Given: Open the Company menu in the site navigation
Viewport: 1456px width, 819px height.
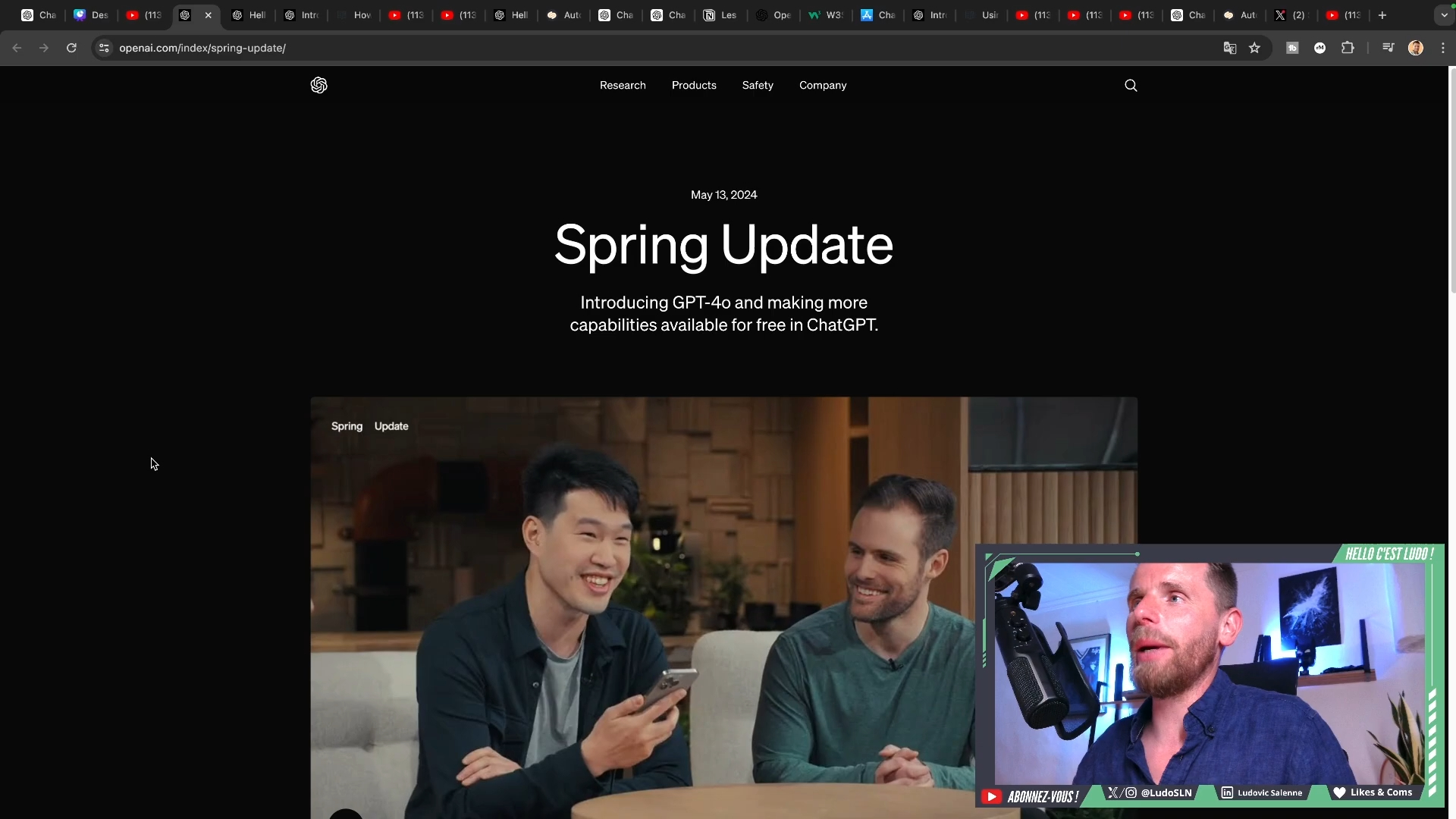Looking at the screenshot, I should point(823,86).
